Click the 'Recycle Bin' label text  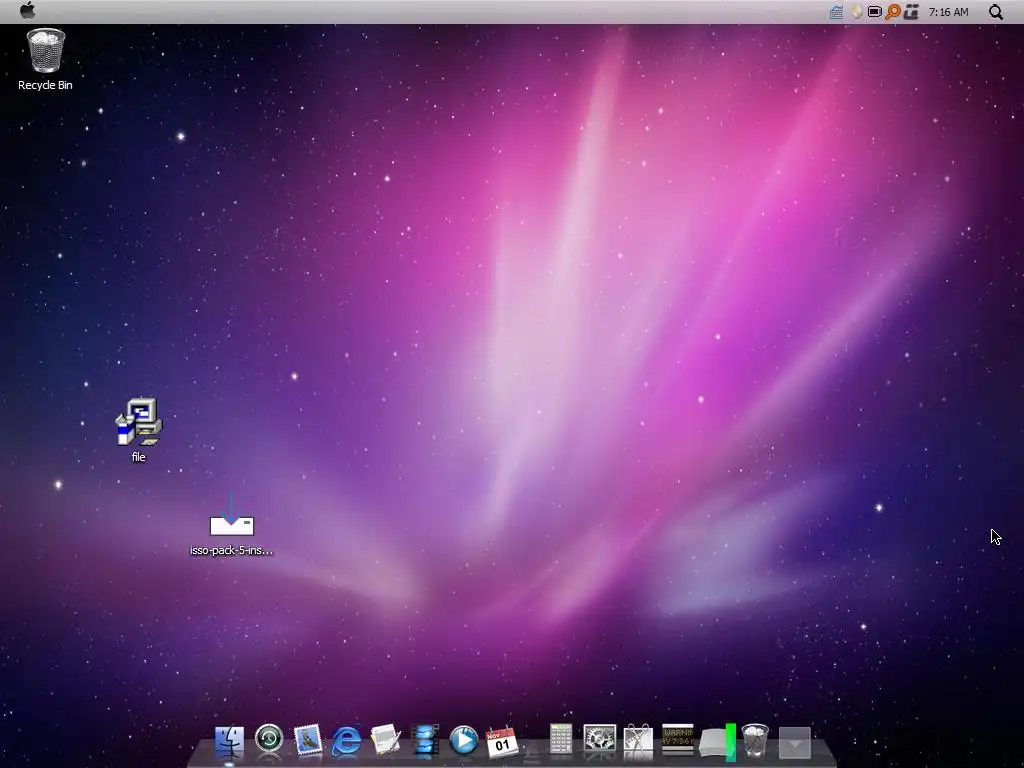click(x=45, y=85)
